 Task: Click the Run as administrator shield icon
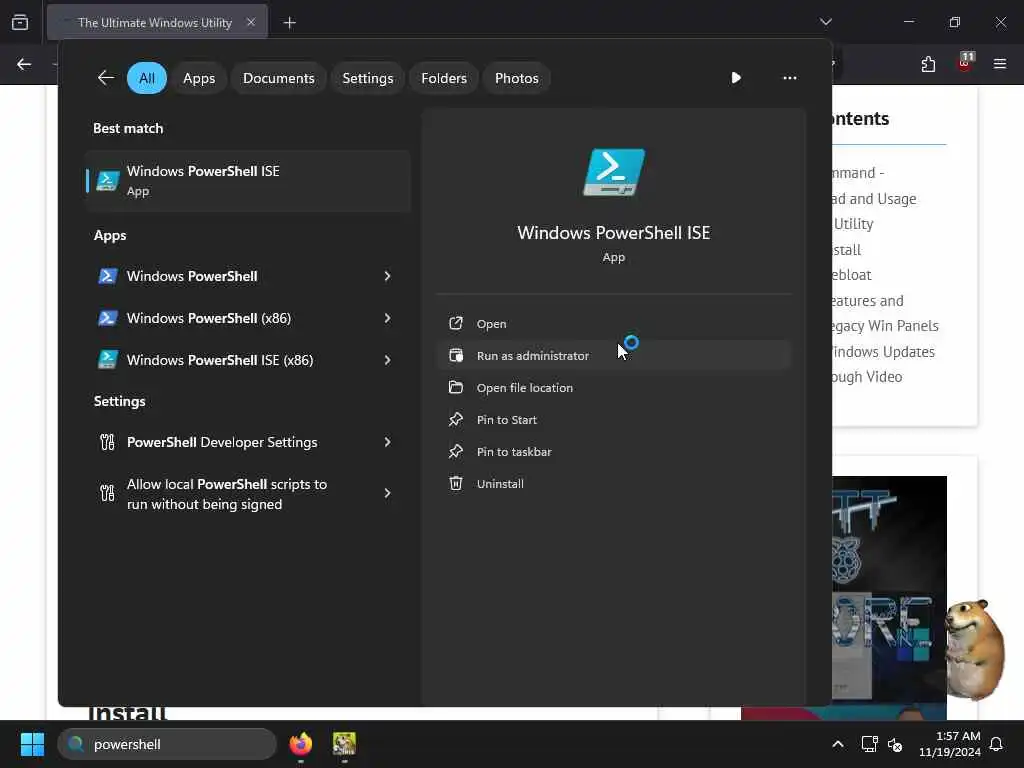tap(456, 355)
